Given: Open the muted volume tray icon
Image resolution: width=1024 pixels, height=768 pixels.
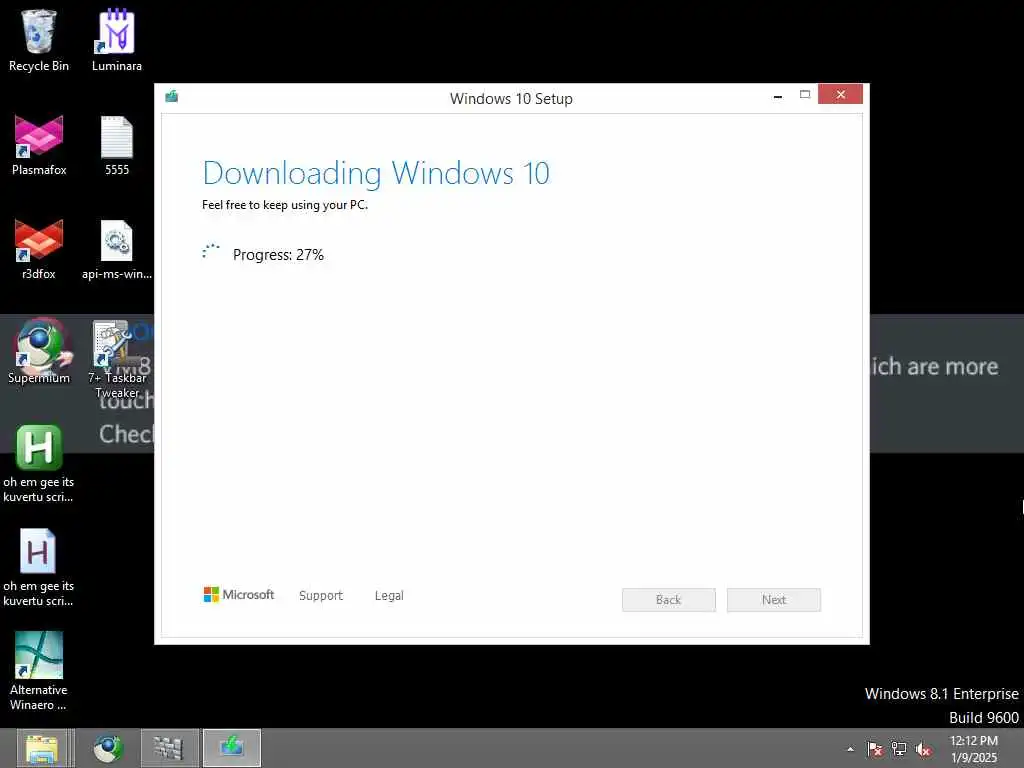Looking at the screenshot, I should coord(923,749).
